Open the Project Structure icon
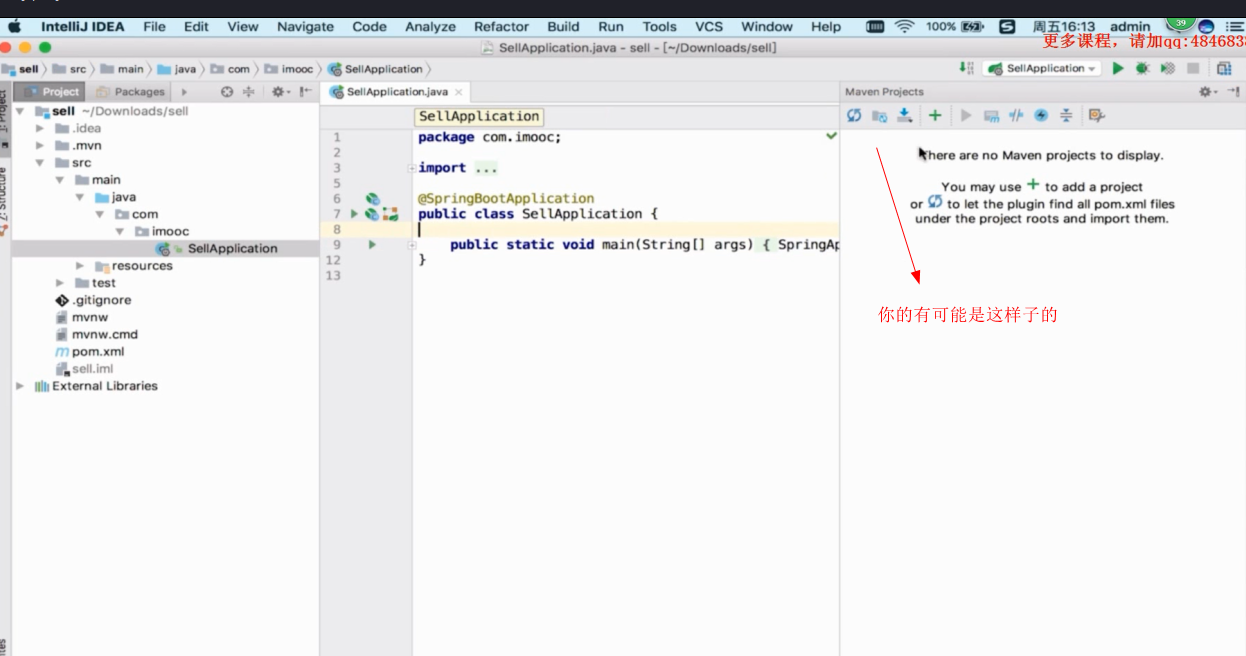 tap(1224, 68)
